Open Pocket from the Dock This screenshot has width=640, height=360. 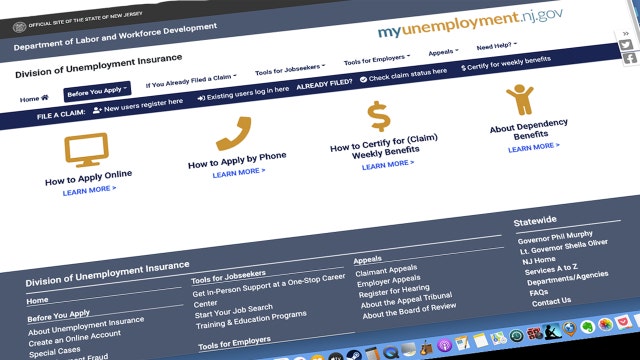(623, 322)
